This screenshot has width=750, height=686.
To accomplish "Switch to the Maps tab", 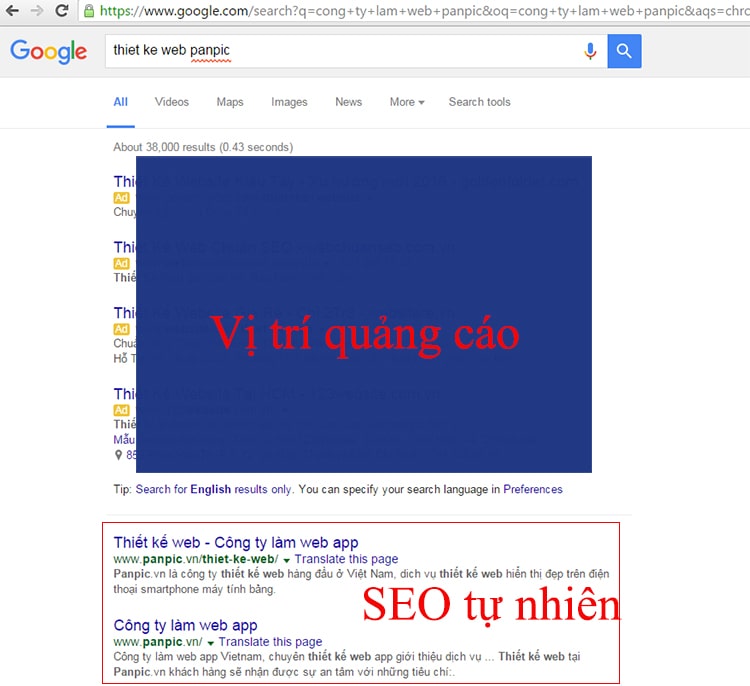I will [230, 102].
